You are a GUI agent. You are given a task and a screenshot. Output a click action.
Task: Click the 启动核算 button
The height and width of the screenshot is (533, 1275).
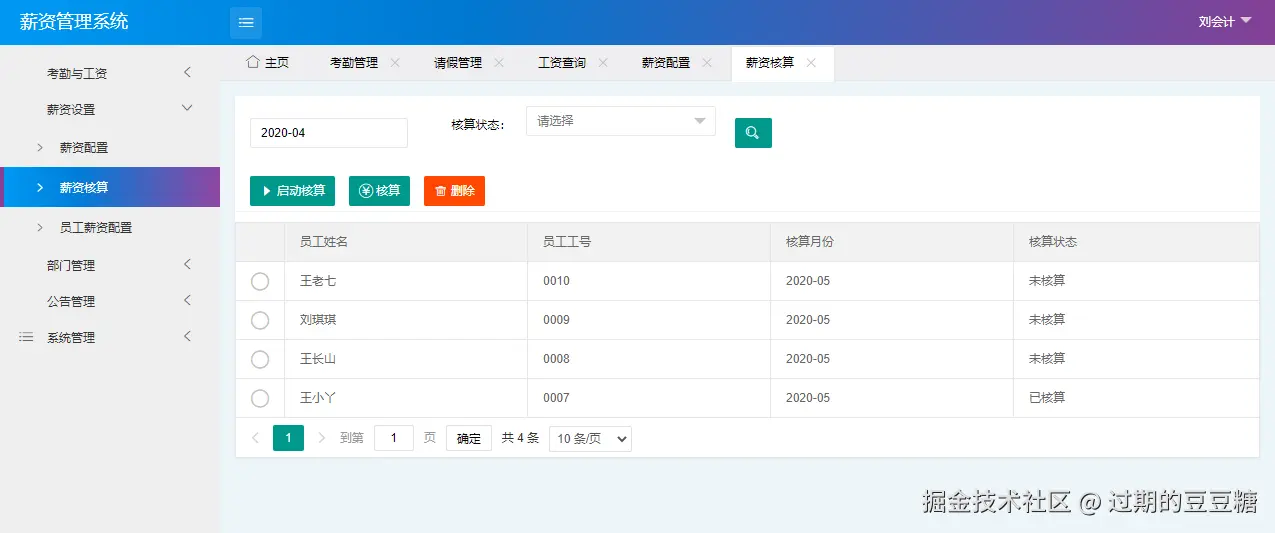click(292, 190)
